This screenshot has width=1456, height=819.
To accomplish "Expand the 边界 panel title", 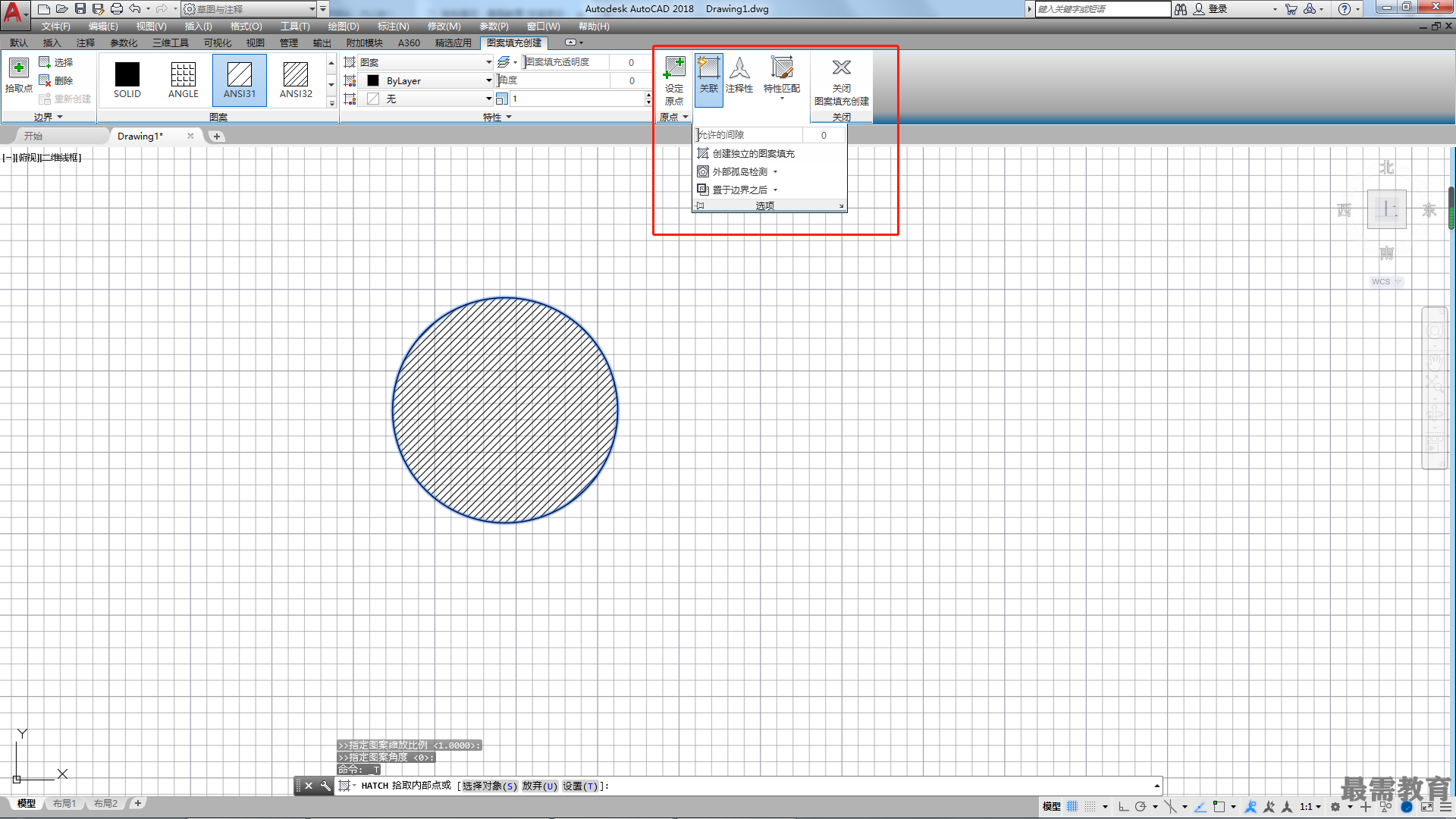I will (49, 117).
